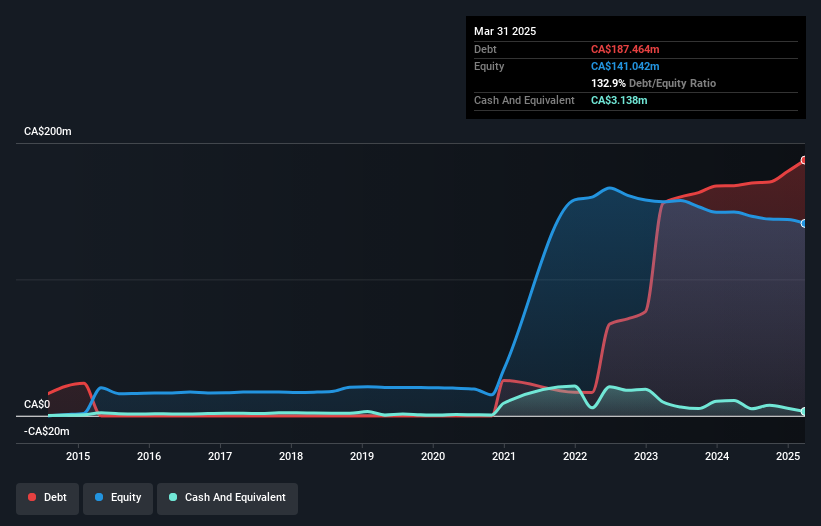The height and width of the screenshot is (526, 821).
Task: Click the Cash And Equivalent tooltip label
Action: click(524, 100)
